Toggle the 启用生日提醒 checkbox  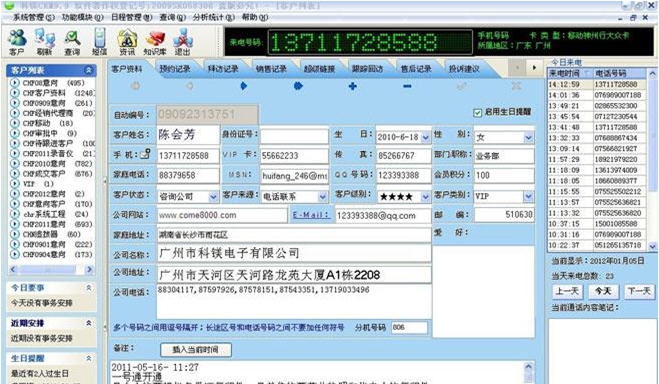point(477,112)
